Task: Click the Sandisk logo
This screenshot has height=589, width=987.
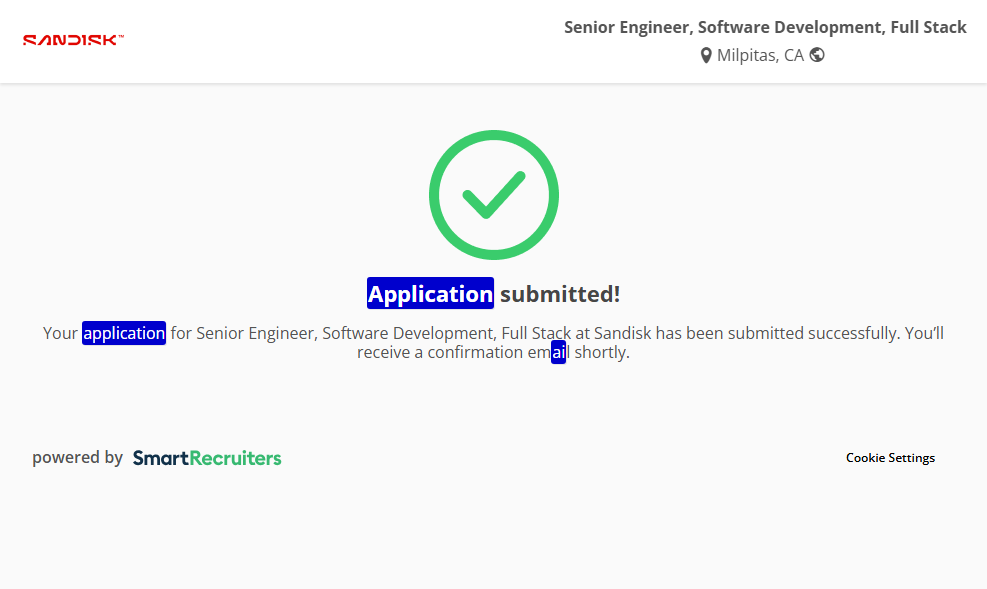Action: pyautogui.click(x=73, y=41)
